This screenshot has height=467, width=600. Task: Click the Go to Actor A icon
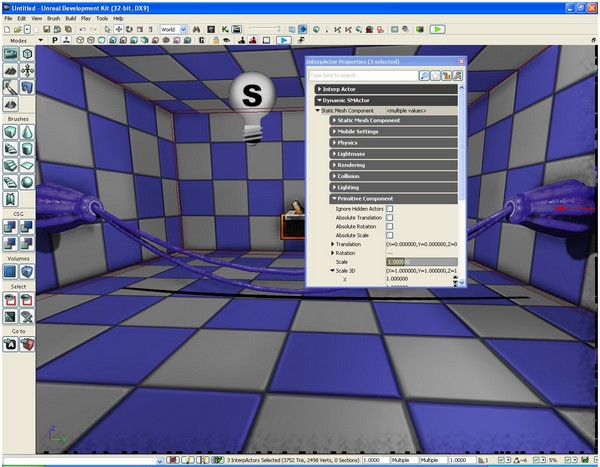pyautogui.click(x=10, y=345)
